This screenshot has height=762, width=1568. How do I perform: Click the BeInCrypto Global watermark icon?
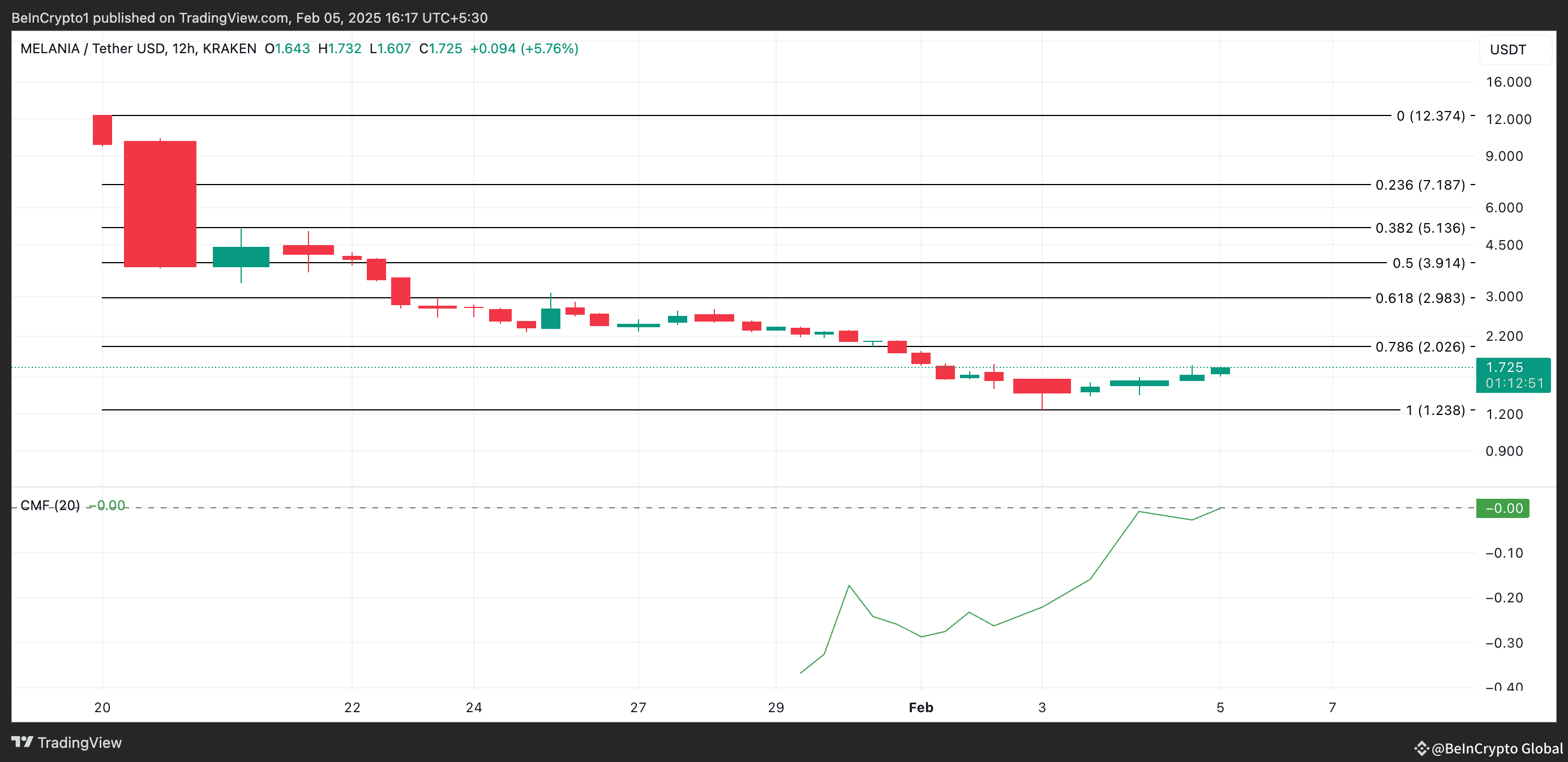(x=1421, y=748)
